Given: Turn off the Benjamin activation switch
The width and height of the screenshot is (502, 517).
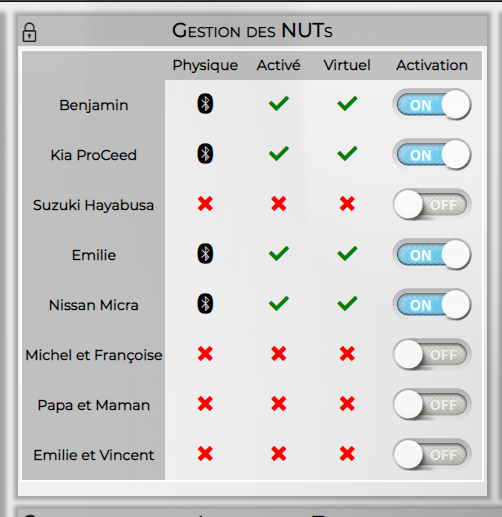Looking at the screenshot, I should coord(432,105).
